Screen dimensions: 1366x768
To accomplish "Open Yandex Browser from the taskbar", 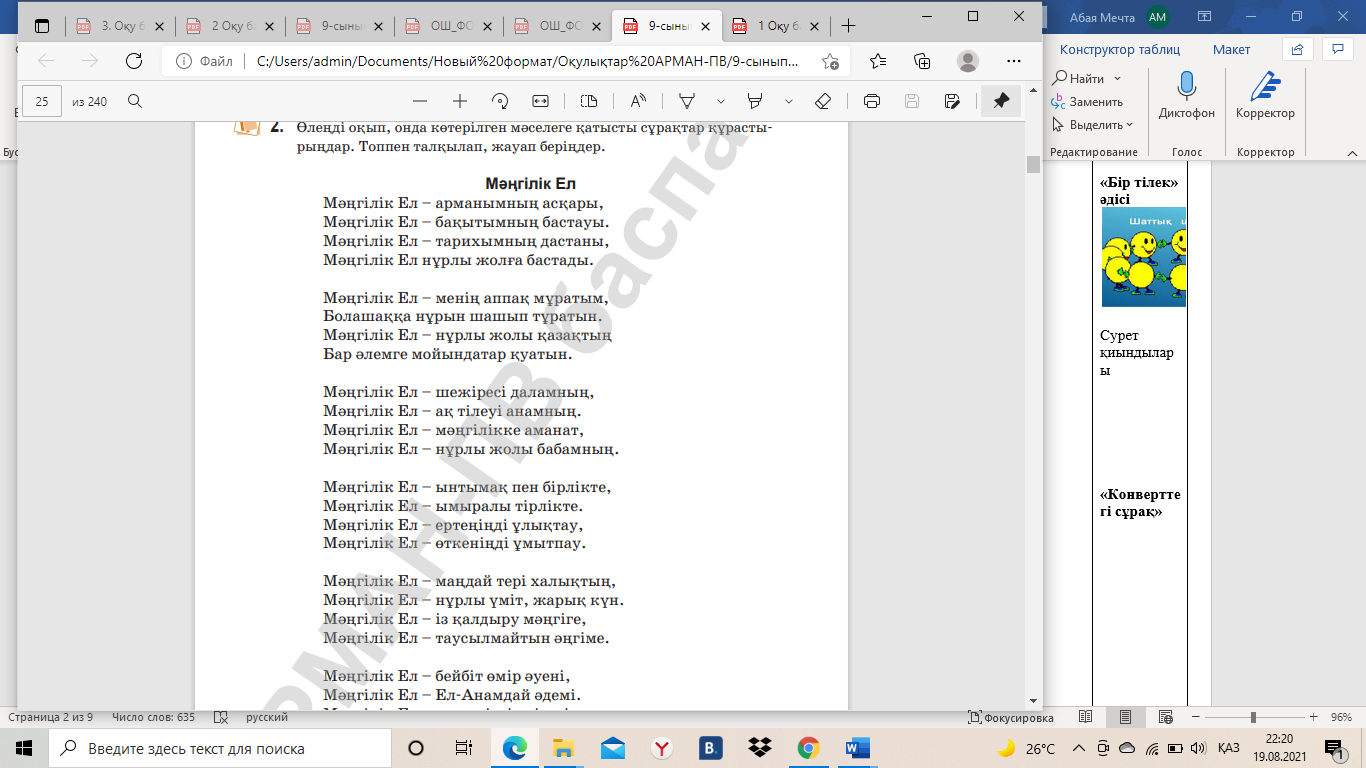I will 661,748.
